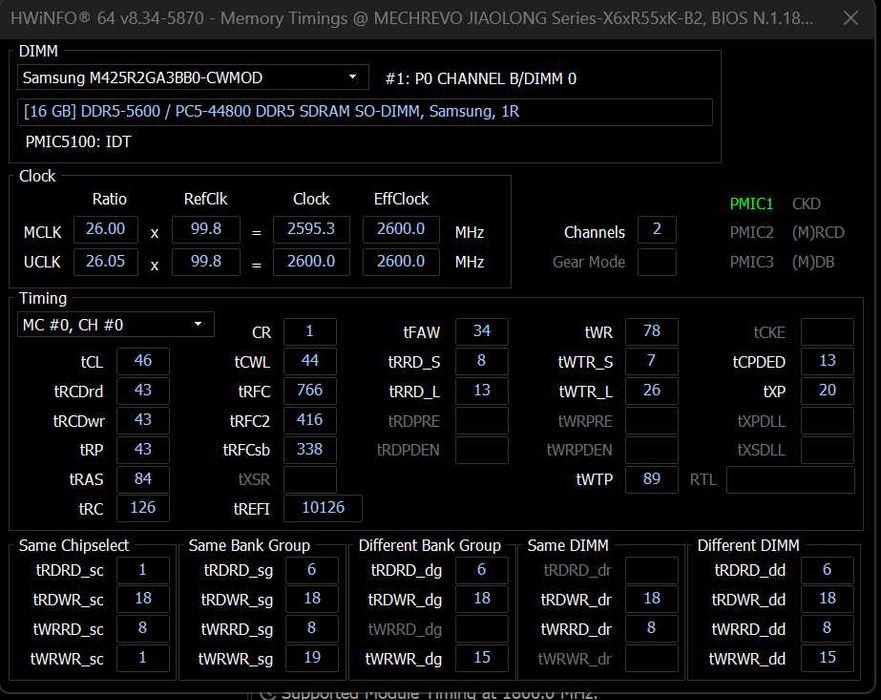Click the PMIC1 indicator

751,204
